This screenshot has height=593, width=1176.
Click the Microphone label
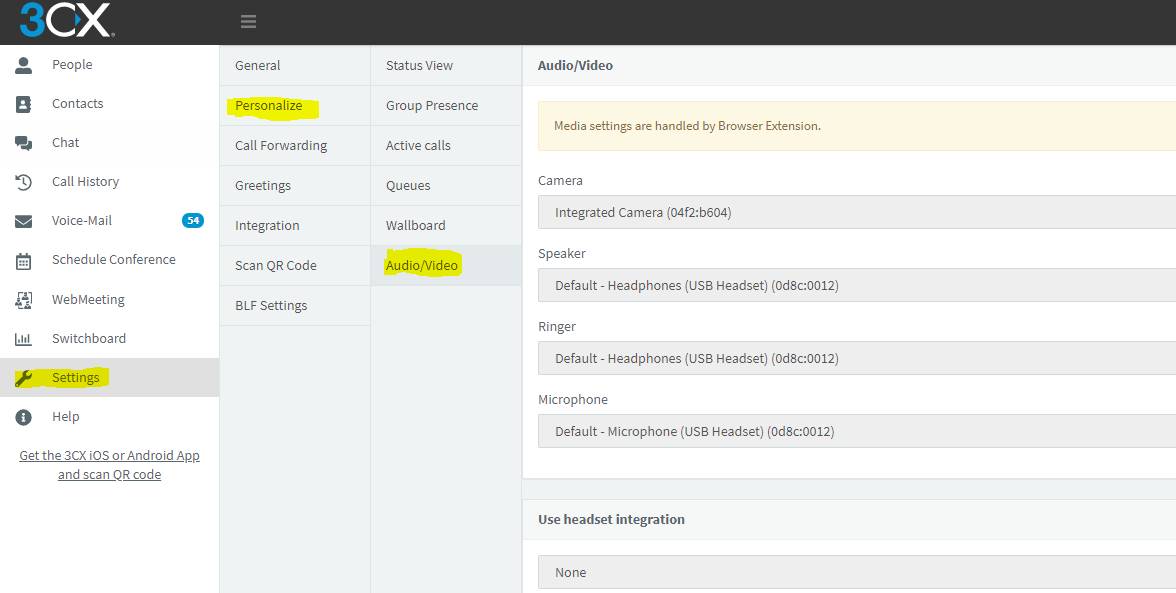573,400
